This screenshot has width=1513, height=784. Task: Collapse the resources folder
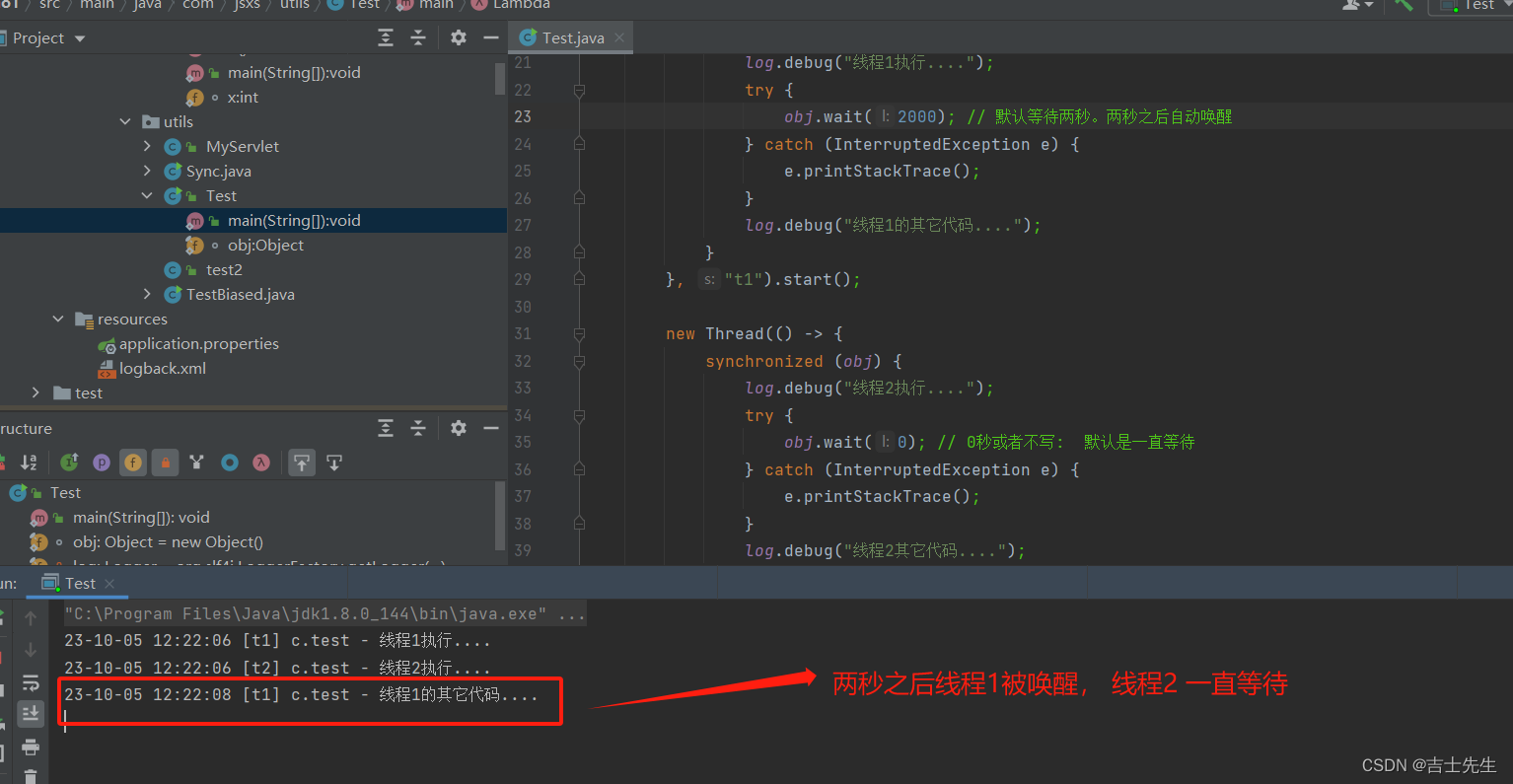(x=58, y=320)
